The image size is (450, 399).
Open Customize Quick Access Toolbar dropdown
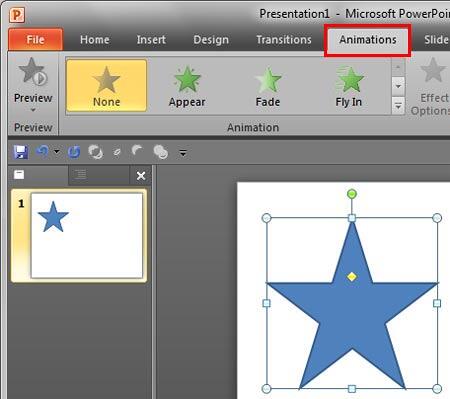click(183, 153)
